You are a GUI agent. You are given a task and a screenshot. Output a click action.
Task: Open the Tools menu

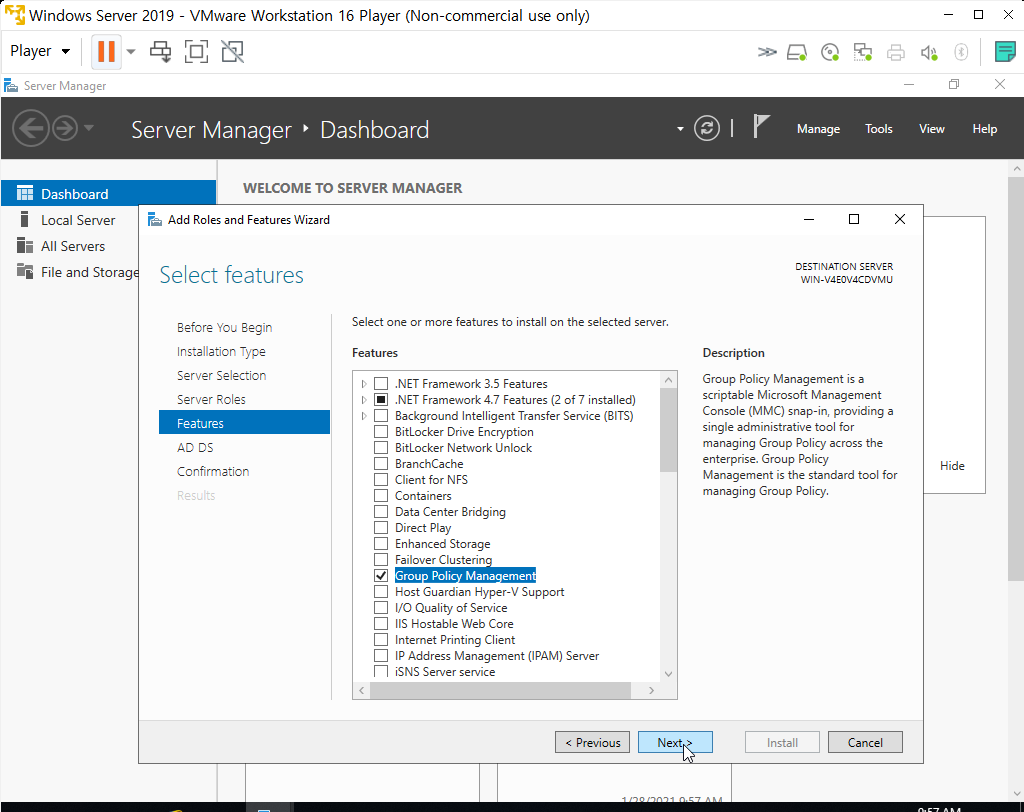[878, 129]
